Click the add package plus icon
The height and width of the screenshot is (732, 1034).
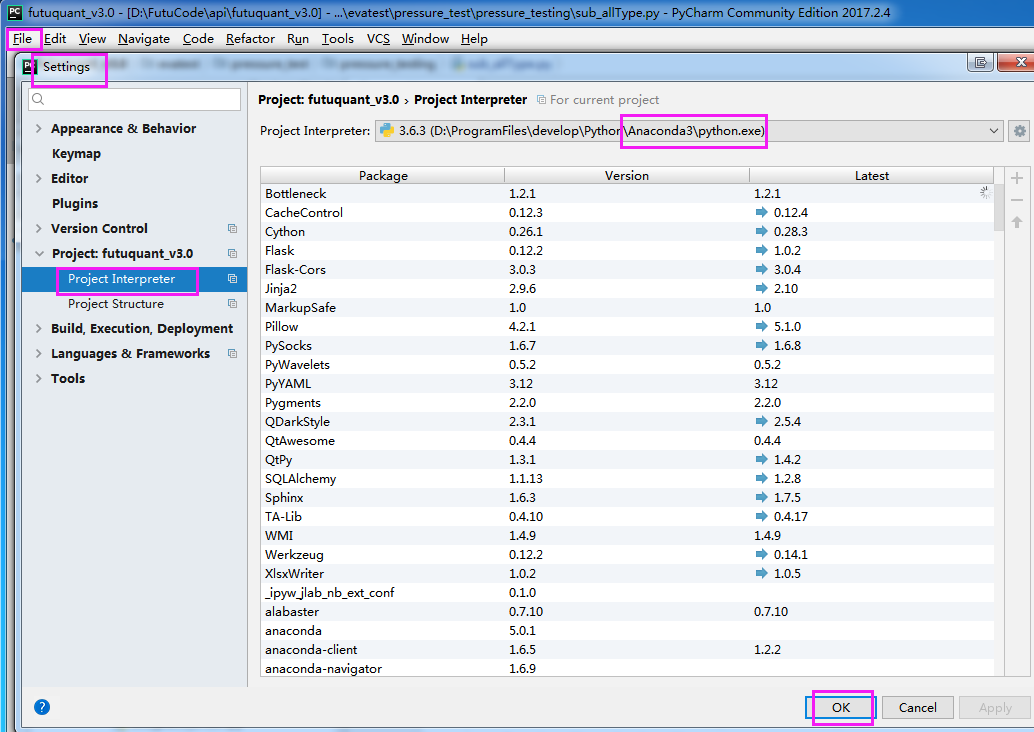click(1017, 178)
